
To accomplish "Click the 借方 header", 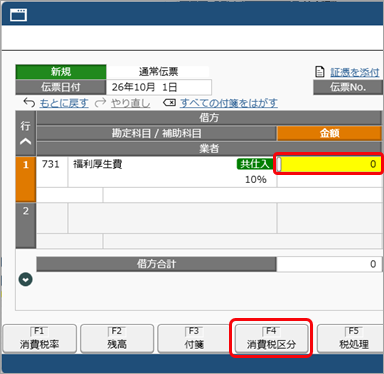I will 209,118.
